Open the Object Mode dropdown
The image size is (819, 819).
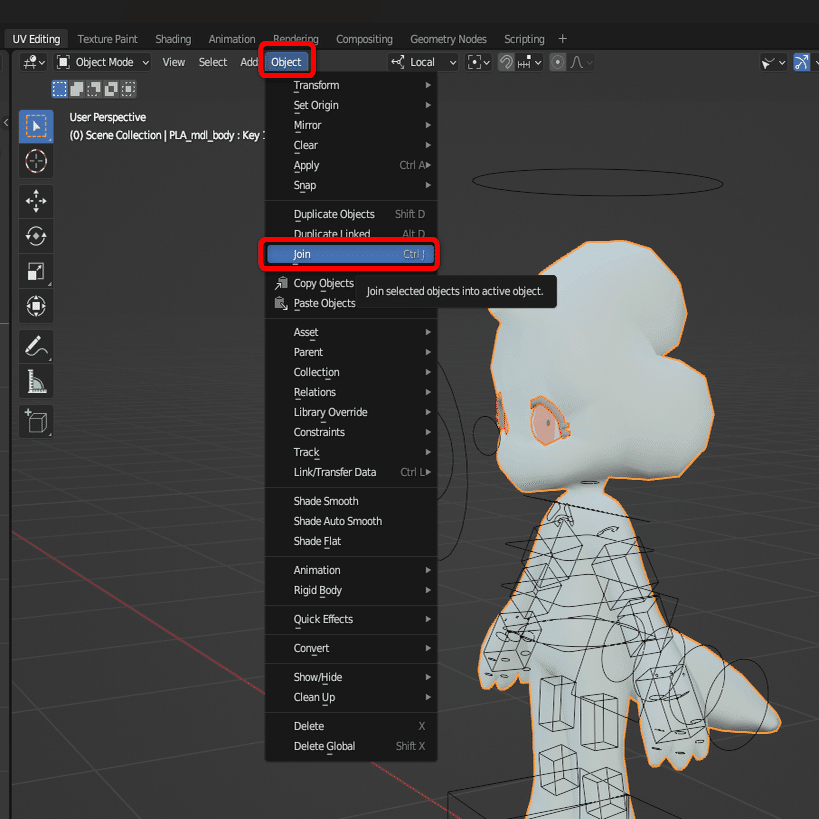point(103,63)
